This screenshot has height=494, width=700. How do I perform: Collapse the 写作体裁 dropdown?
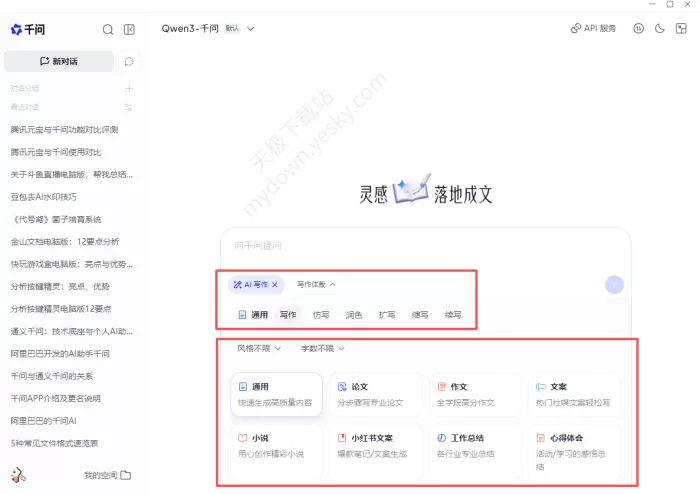[x=317, y=284]
